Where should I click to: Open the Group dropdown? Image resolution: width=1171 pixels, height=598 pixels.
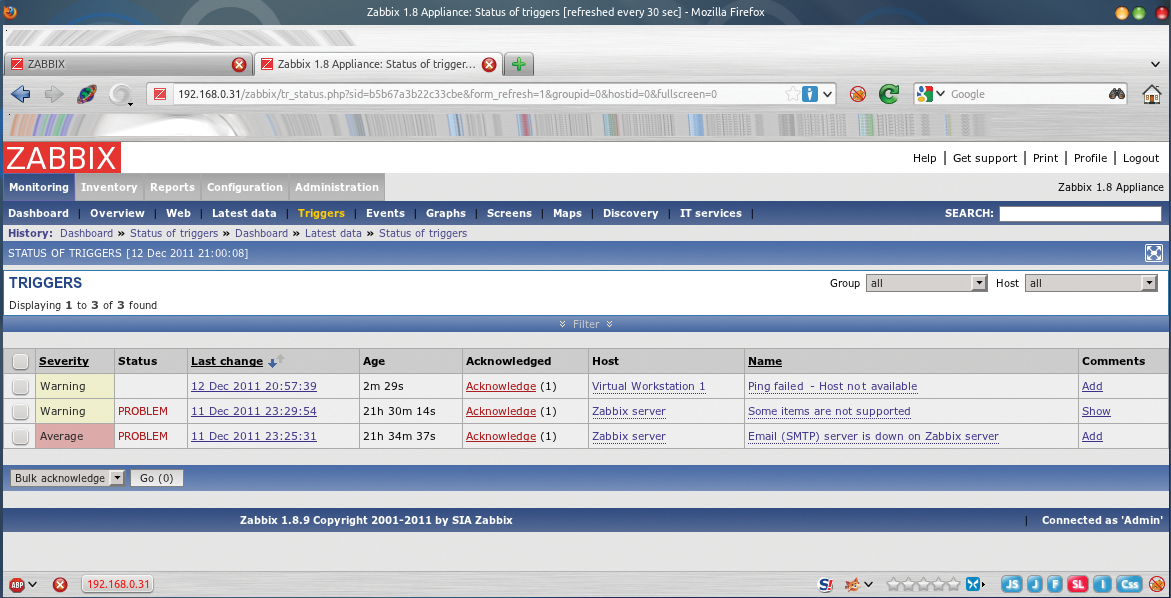pyautogui.click(x=927, y=284)
